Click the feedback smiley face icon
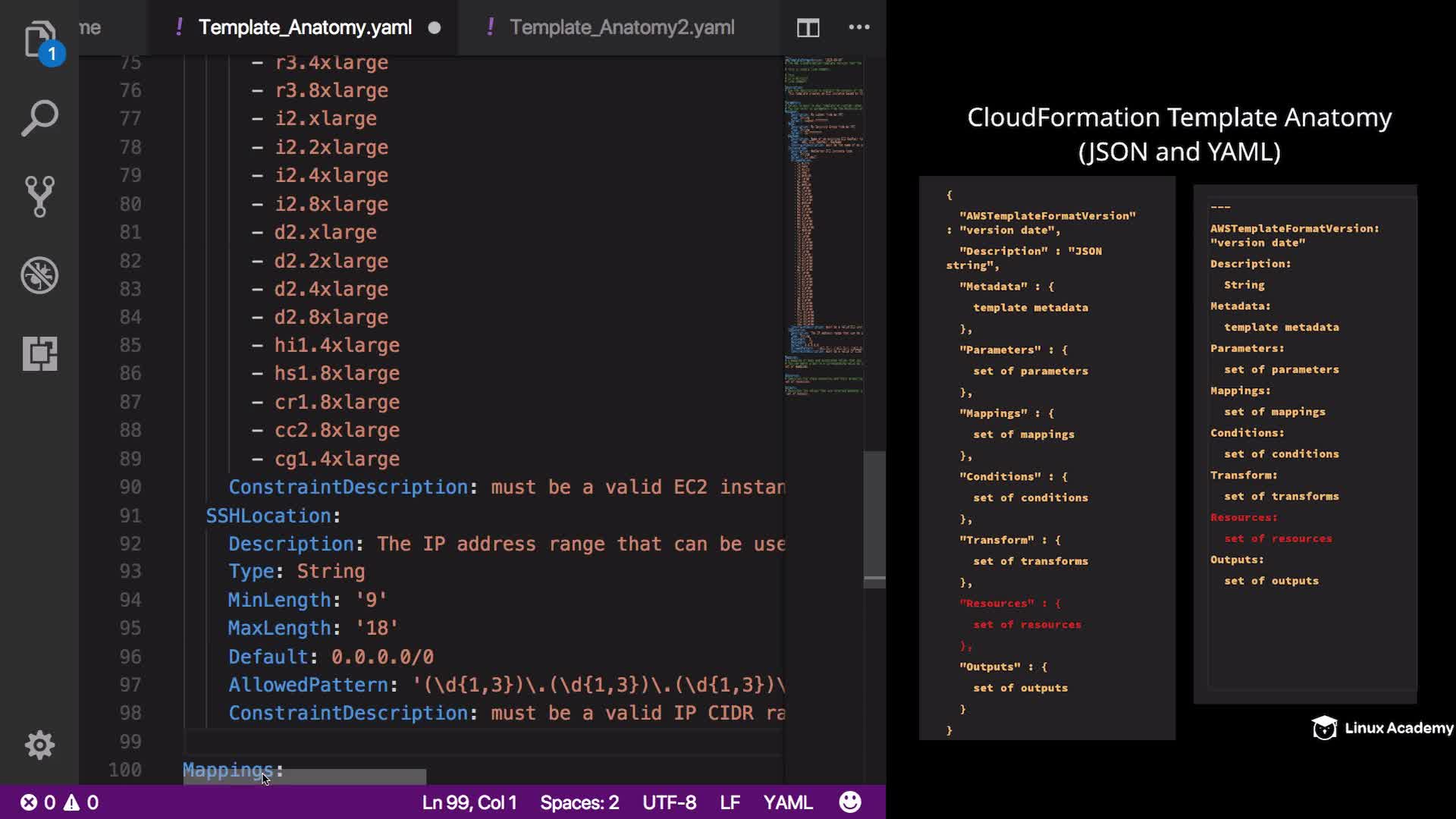Image resolution: width=1456 pixels, height=819 pixels. [850, 802]
